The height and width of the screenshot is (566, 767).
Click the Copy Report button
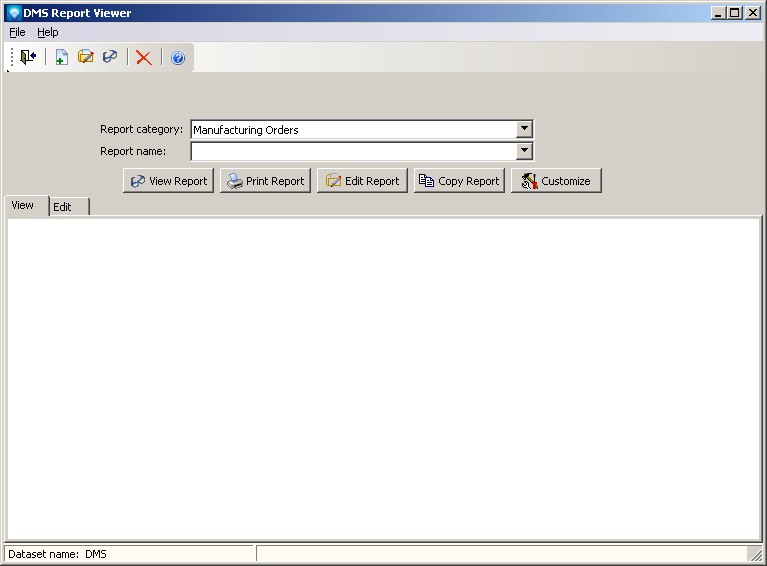(x=459, y=181)
